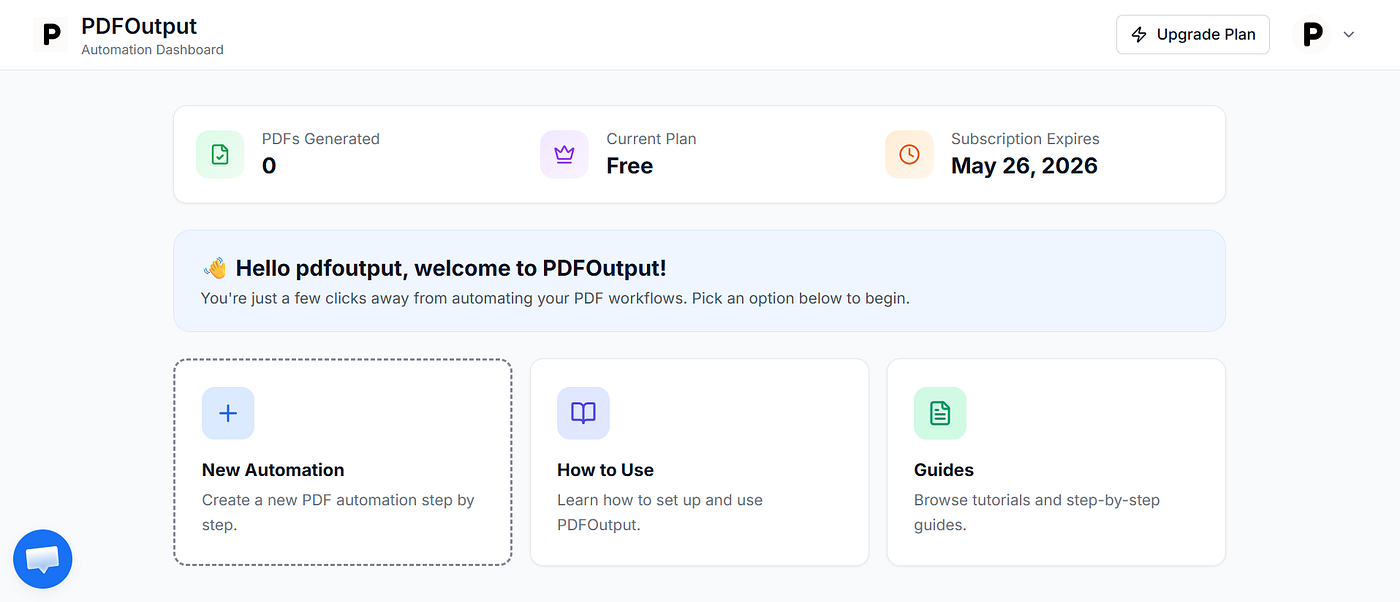Screen dimensions: 1400x602
Task: Open the Guides card
Action: point(1056,462)
